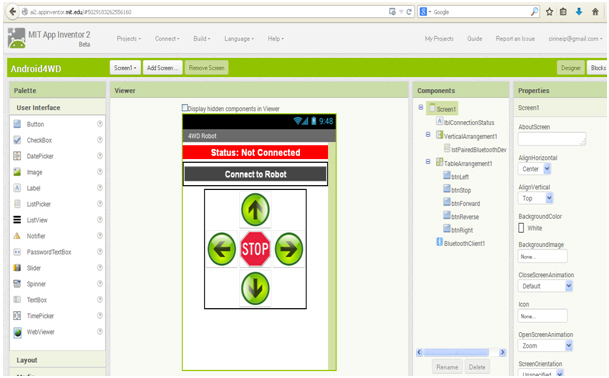Image resolution: width=609 pixels, height=378 pixels.
Task: Pick the Slider palette icon
Action: click(17, 268)
